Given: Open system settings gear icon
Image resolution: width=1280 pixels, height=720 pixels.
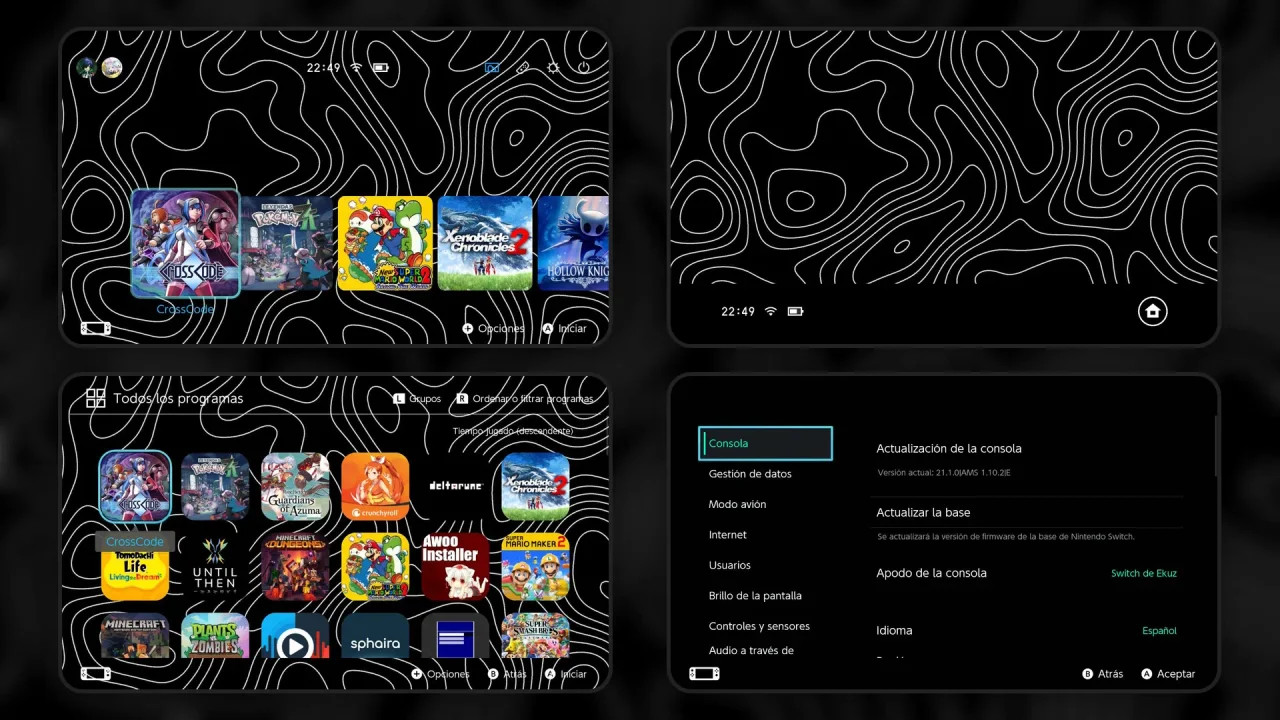Looking at the screenshot, I should click(x=553, y=68).
